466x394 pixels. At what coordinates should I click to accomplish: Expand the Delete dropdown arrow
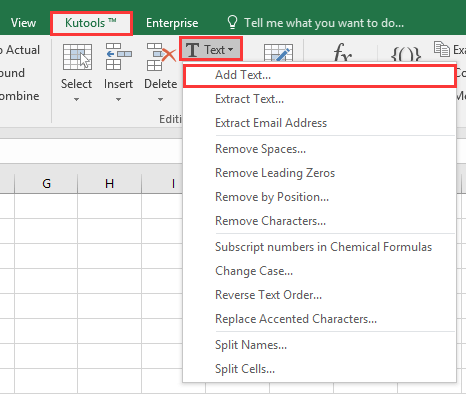tap(160, 99)
